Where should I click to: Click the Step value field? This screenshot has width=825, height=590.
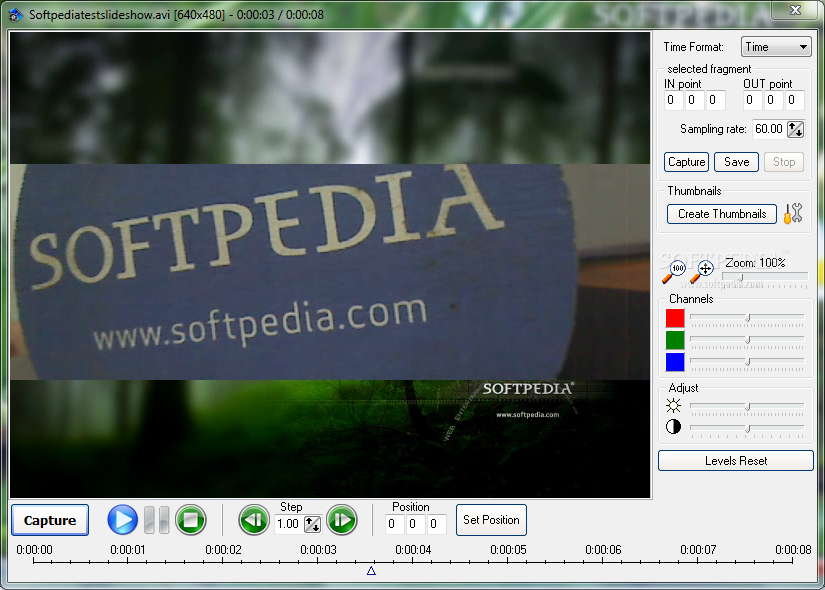[x=289, y=524]
